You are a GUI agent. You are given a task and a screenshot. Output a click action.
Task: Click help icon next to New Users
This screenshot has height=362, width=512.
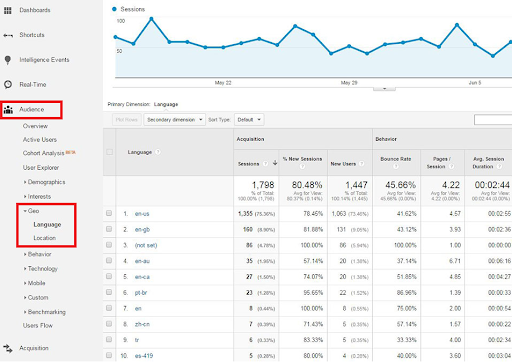(361, 164)
